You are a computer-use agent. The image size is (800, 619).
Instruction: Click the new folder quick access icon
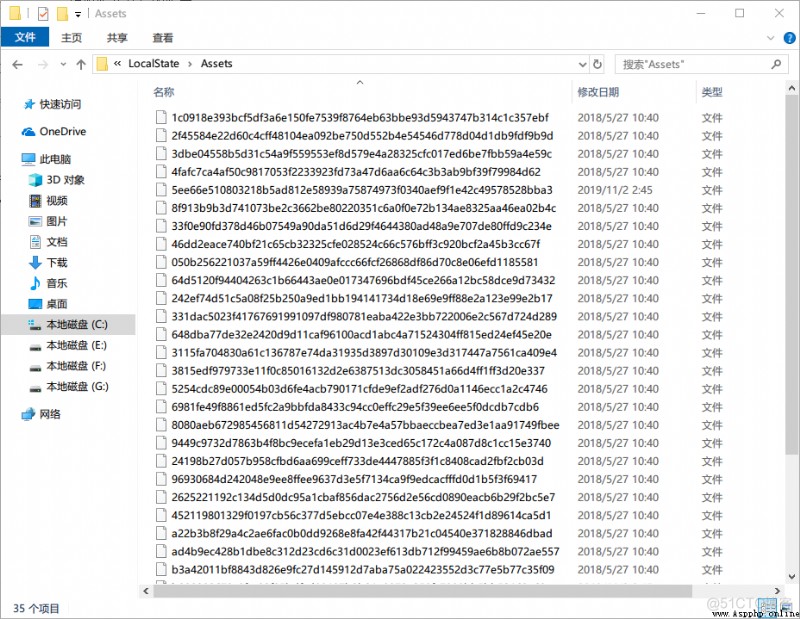click(62, 14)
